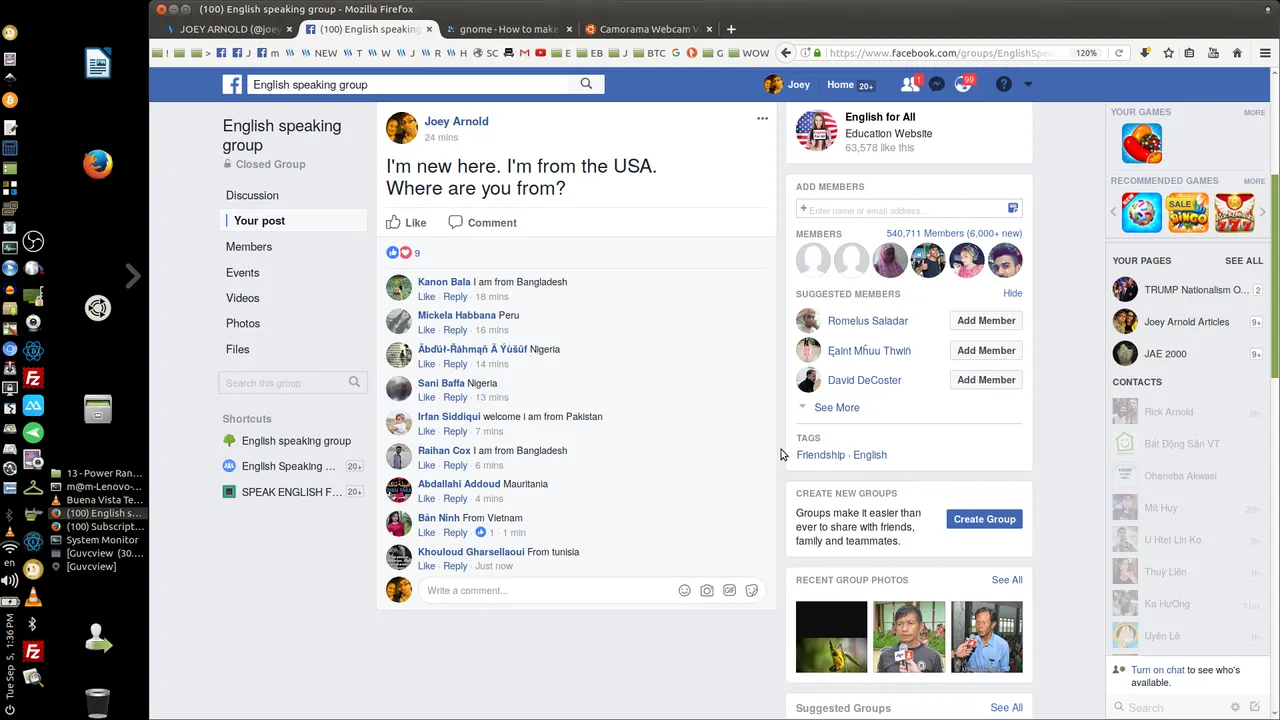Open the friend requests icon

909,85
